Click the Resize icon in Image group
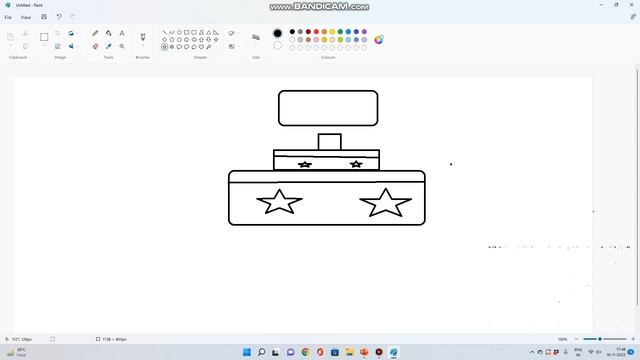 coord(58,46)
